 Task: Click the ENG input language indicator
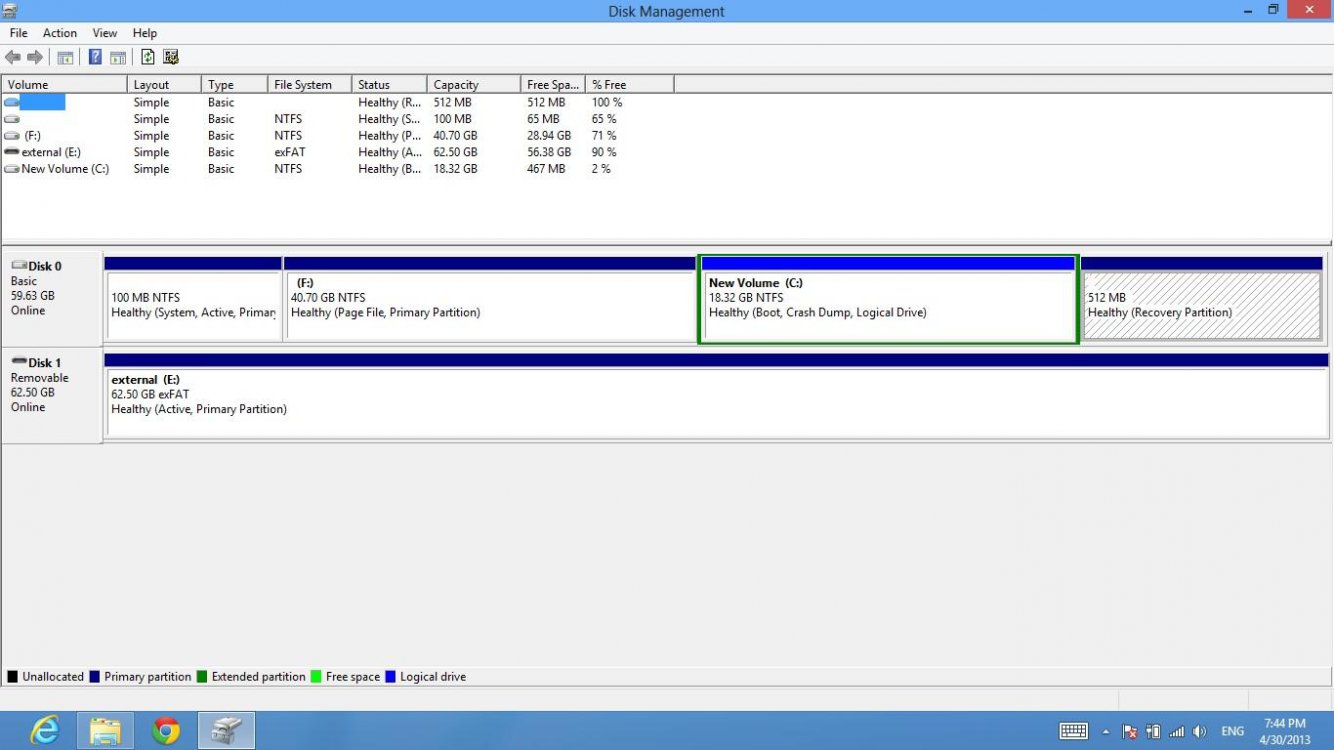click(1233, 731)
